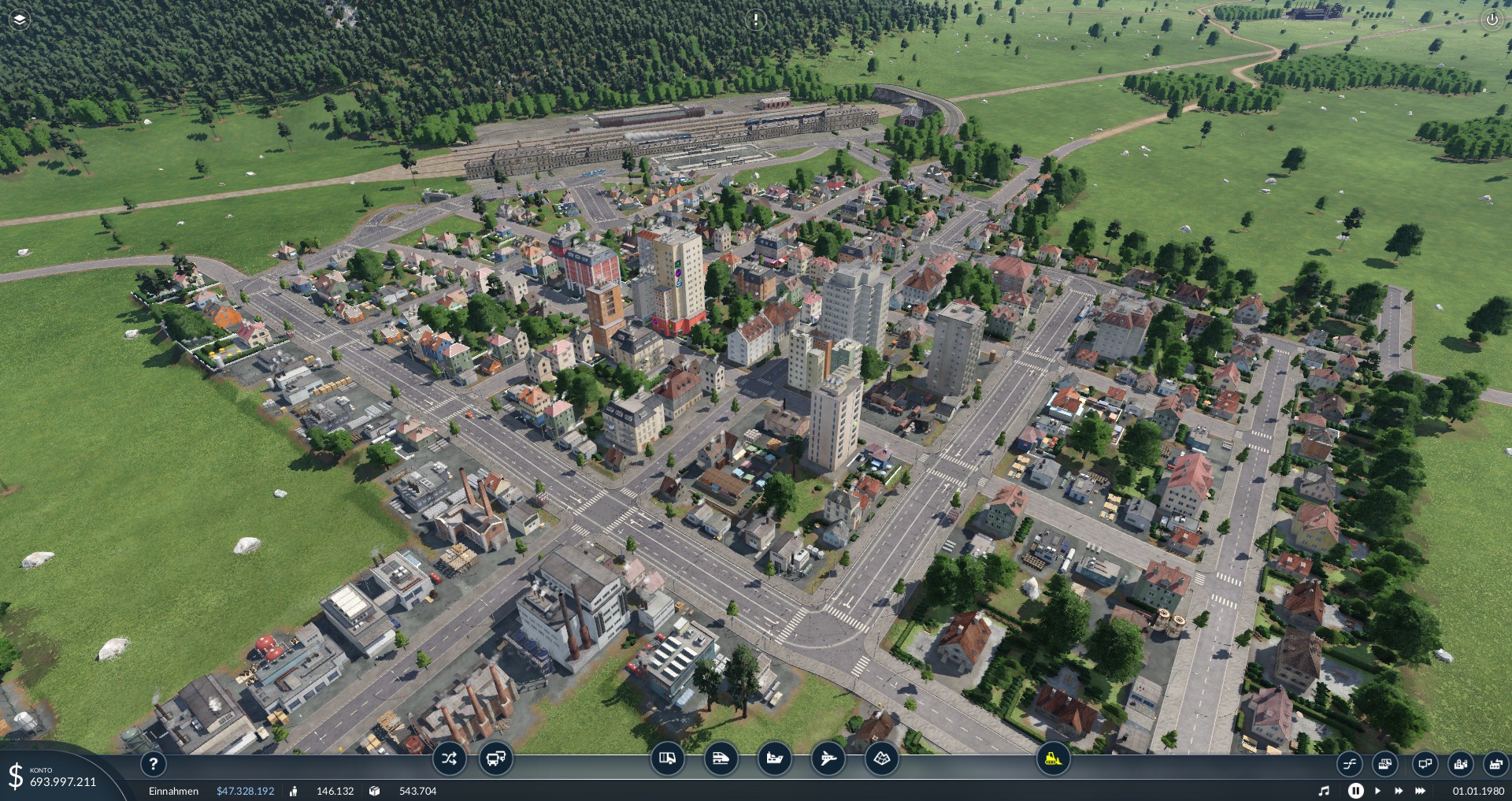Open the industries list icon
This screenshot has height=801, width=1512.
(x=1495, y=764)
